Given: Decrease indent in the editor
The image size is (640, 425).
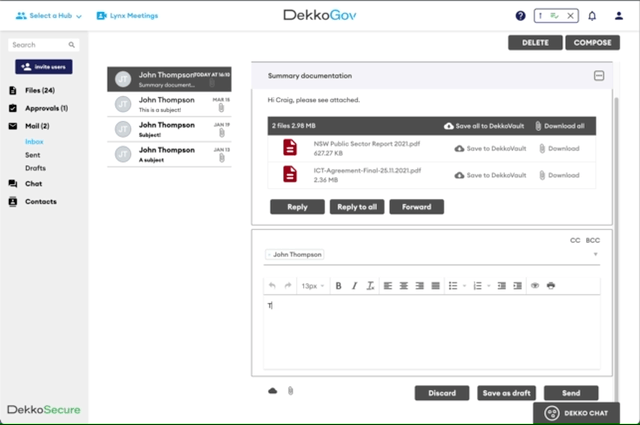Looking at the screenshot, I should [502, 286].
